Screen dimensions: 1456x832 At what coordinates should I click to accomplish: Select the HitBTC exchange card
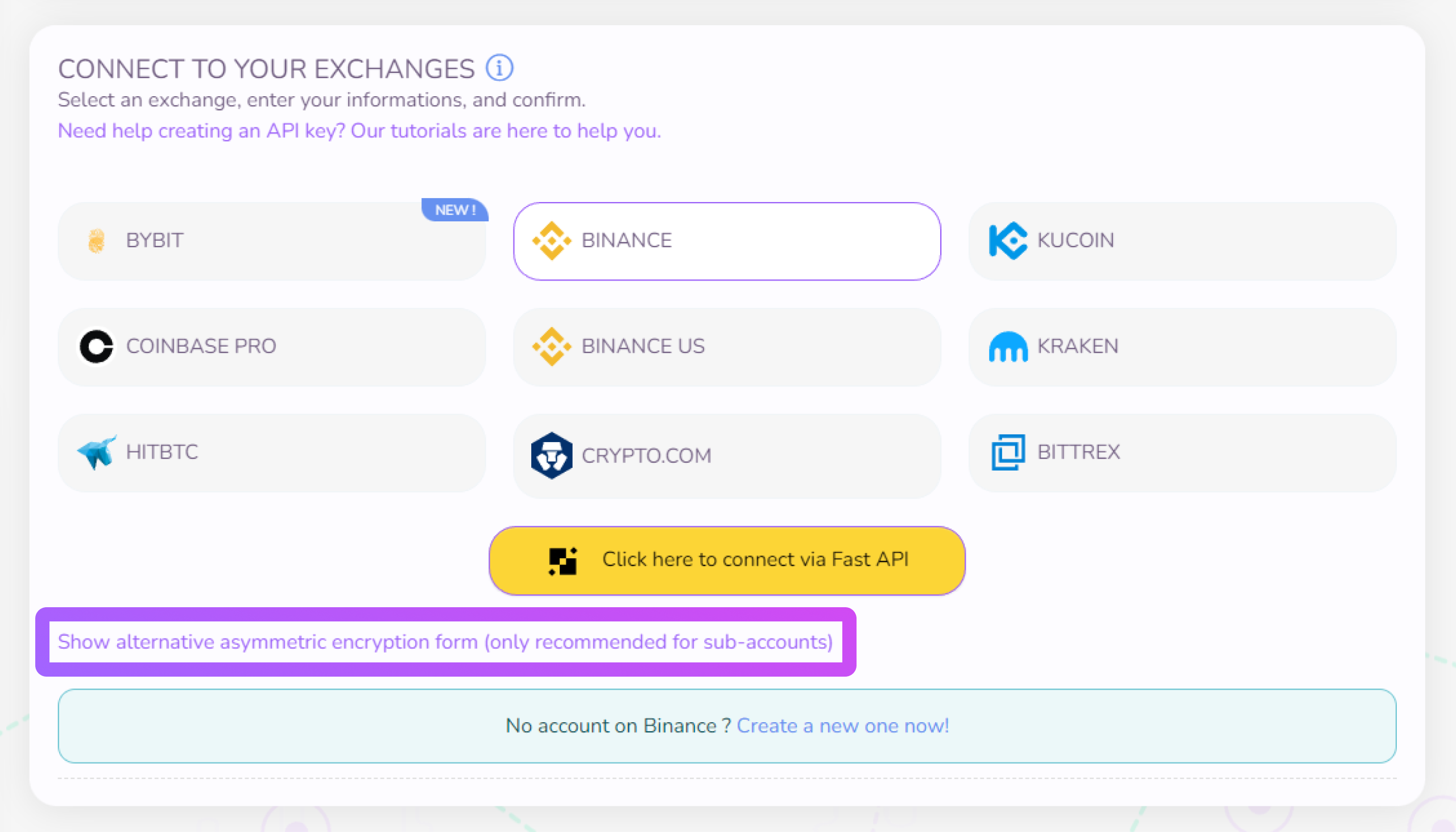tap(271, 452)
